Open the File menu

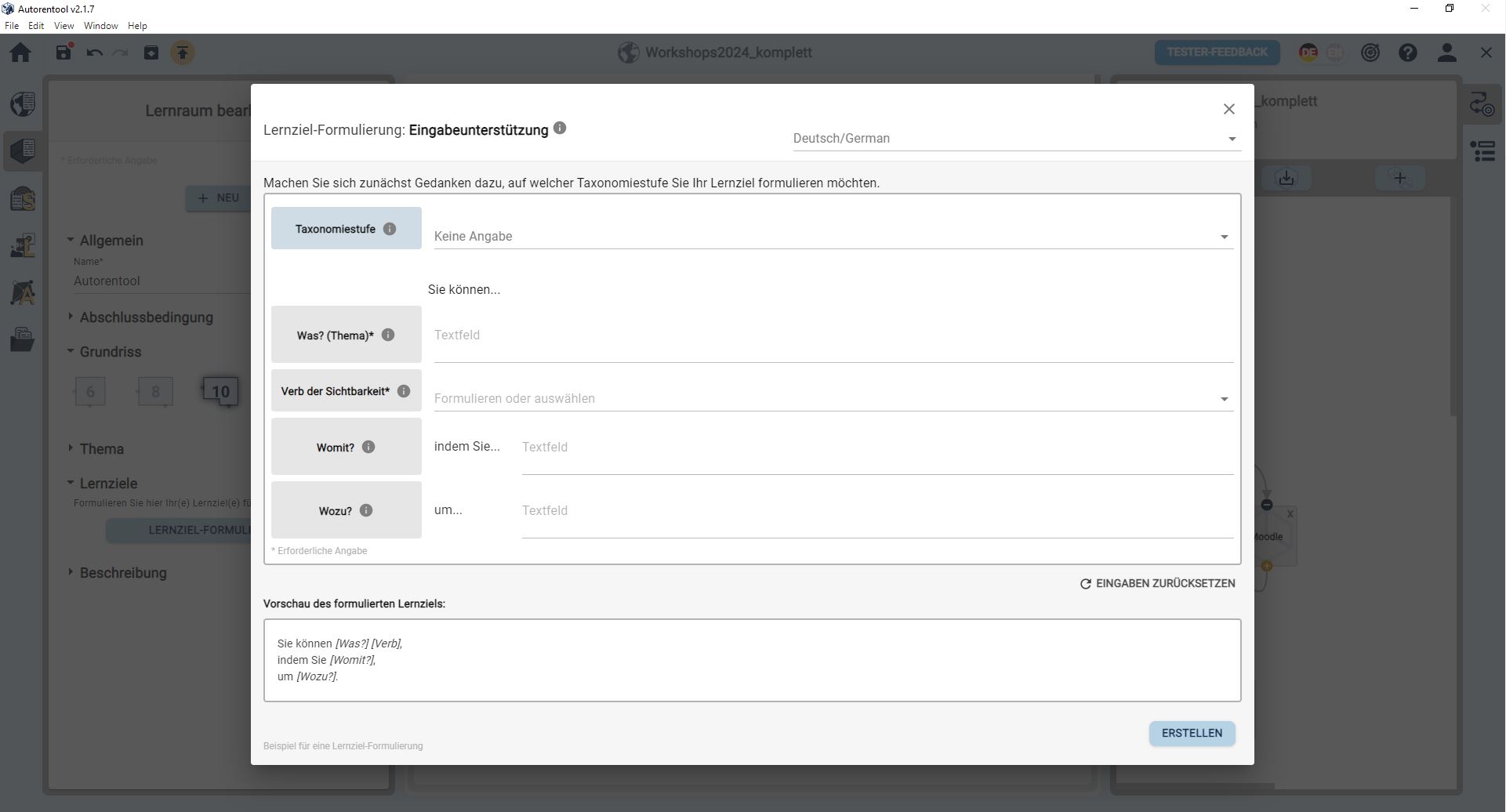coord(12,26)
